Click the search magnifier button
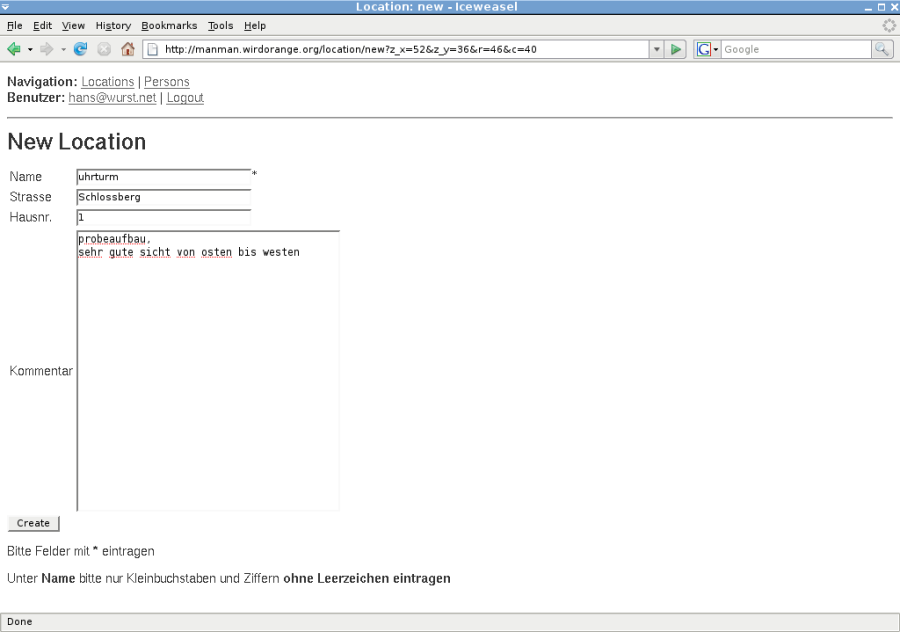900x632 pixels. 882,49
